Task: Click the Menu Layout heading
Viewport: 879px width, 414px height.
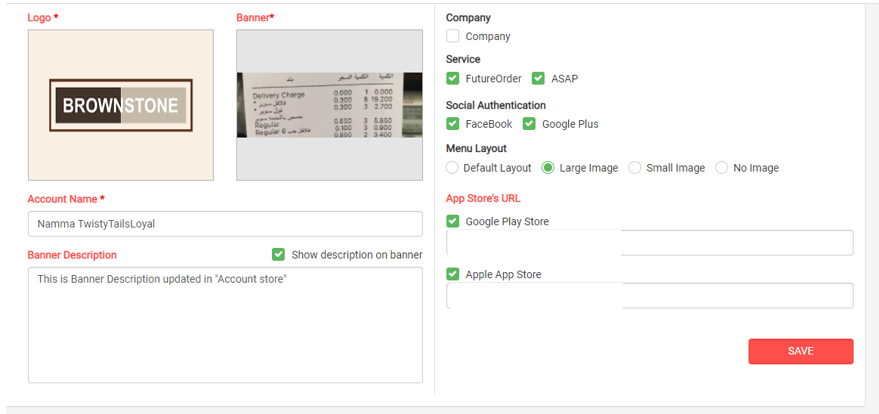Action: (x=476, y=148)
